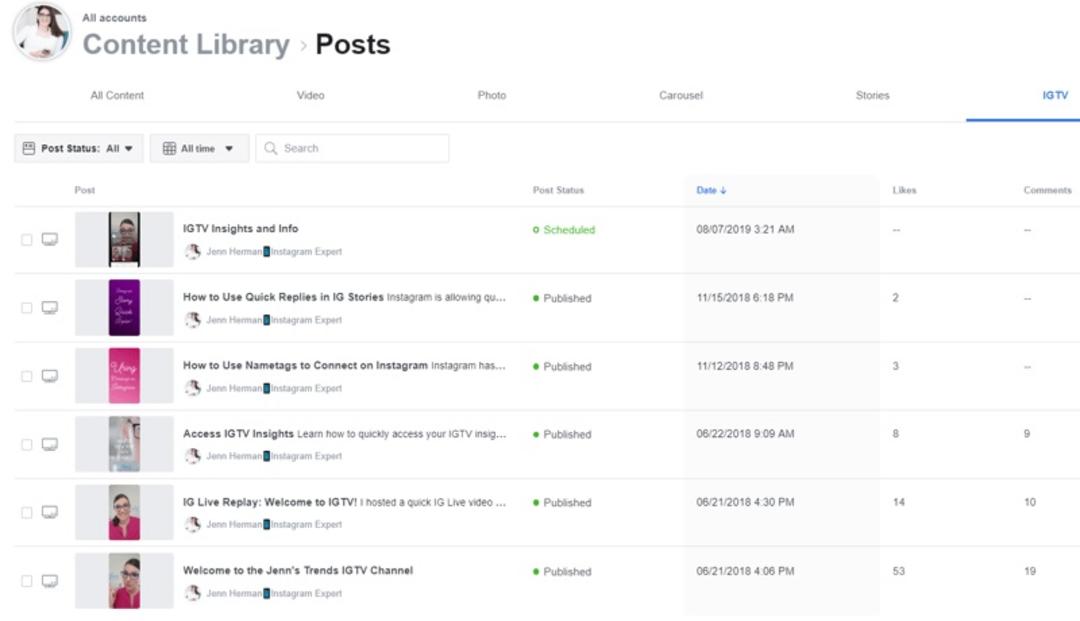Open Welcome to the Jenn's Trends IGTV Channel
Viewport: 1080px width, 621px height.
(298, 570)
